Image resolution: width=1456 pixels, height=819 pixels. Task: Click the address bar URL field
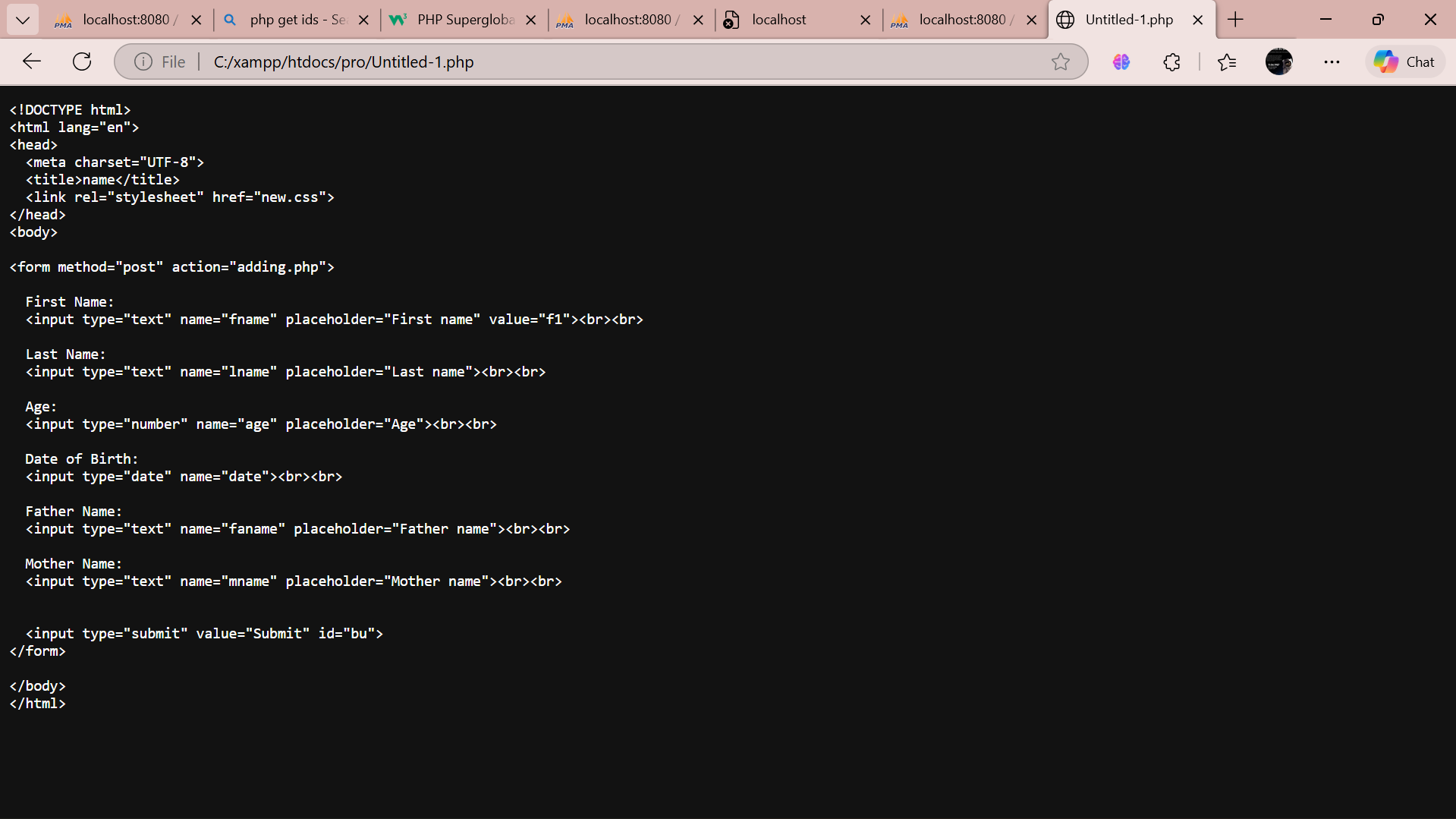coord(607,61)
